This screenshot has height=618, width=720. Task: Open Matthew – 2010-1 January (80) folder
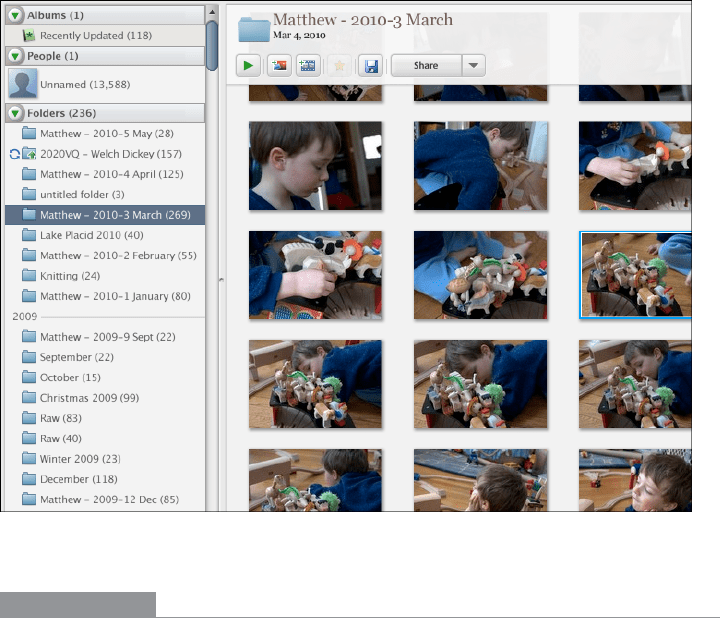coord(105,296)
